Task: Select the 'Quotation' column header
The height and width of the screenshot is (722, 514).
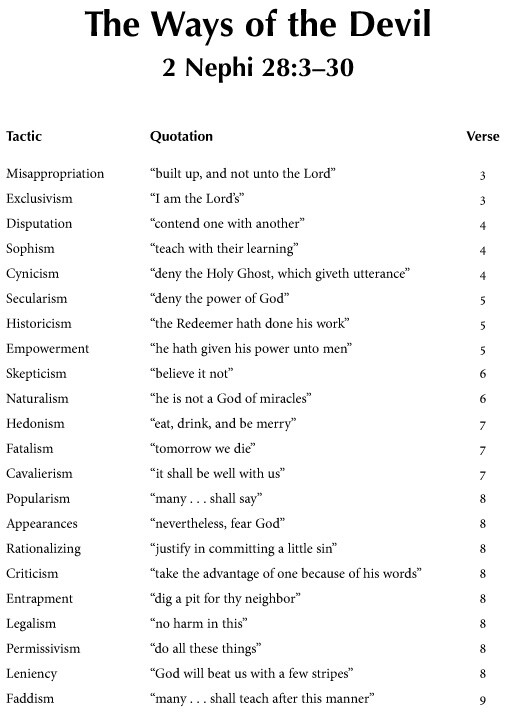Action: [181, 136]
